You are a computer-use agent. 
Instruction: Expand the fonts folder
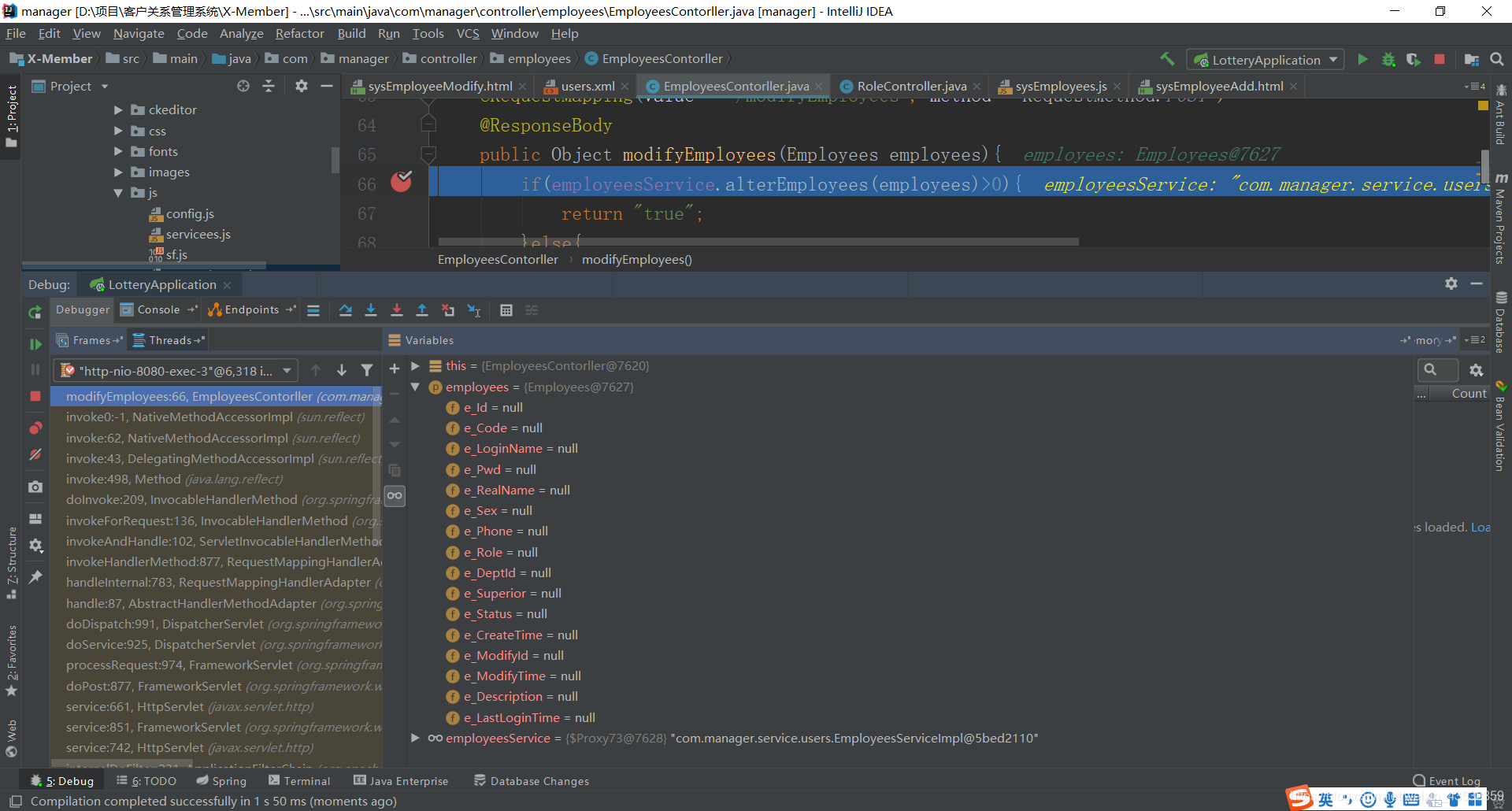click(118, 151)
